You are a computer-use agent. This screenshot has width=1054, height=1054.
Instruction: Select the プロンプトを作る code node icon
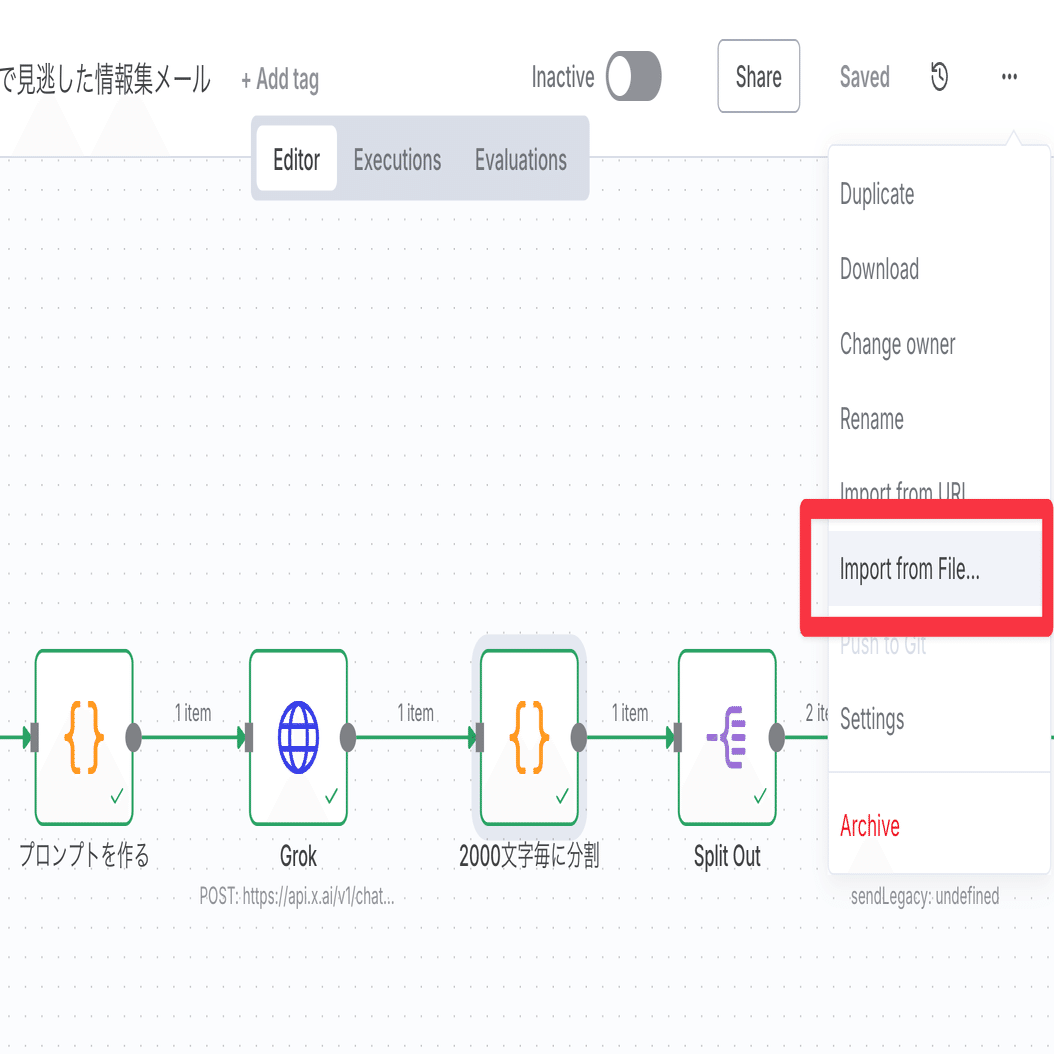84,738
